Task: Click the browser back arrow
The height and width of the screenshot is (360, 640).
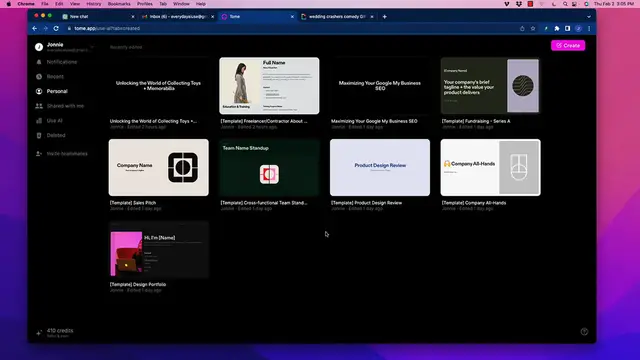Action: tap(35, 29)
